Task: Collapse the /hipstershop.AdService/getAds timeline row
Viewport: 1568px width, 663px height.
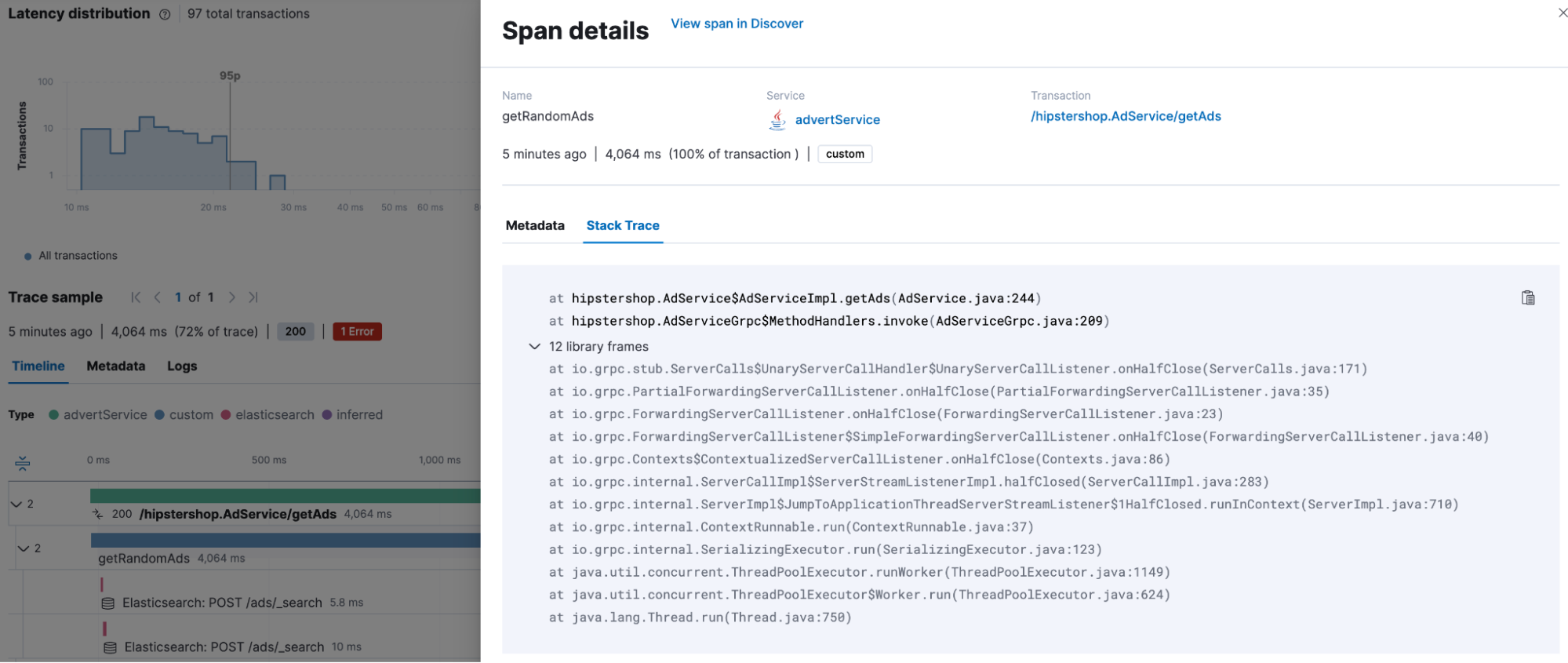Action: point(16,504)
